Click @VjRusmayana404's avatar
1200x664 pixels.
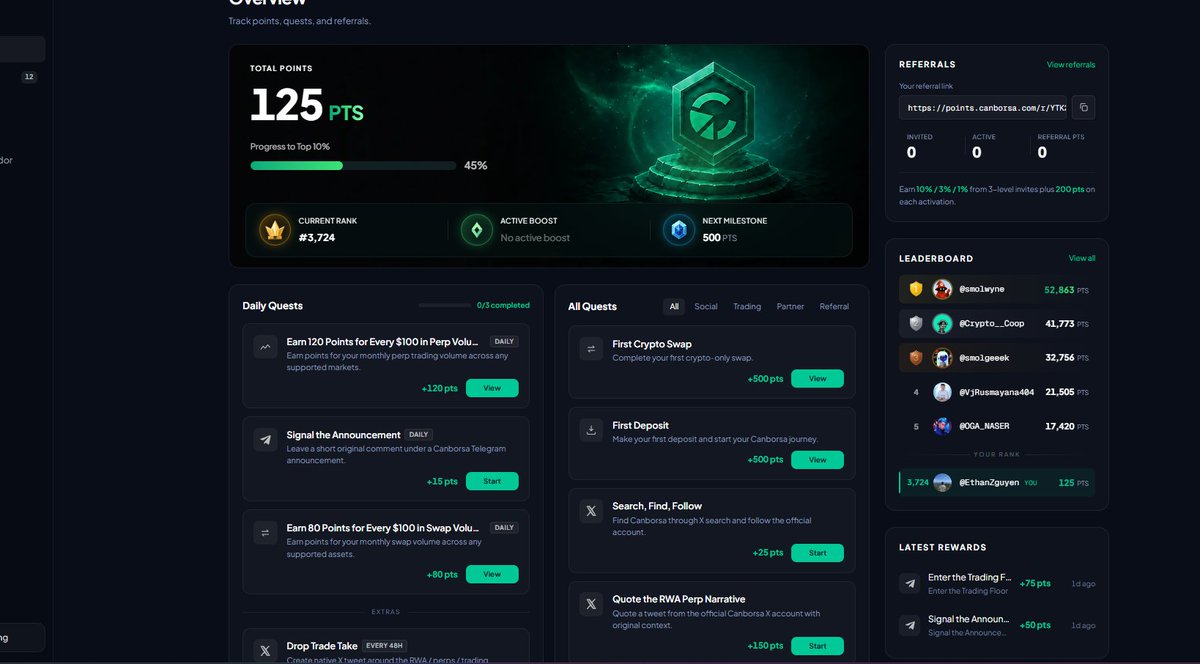(x=942, y=392)
